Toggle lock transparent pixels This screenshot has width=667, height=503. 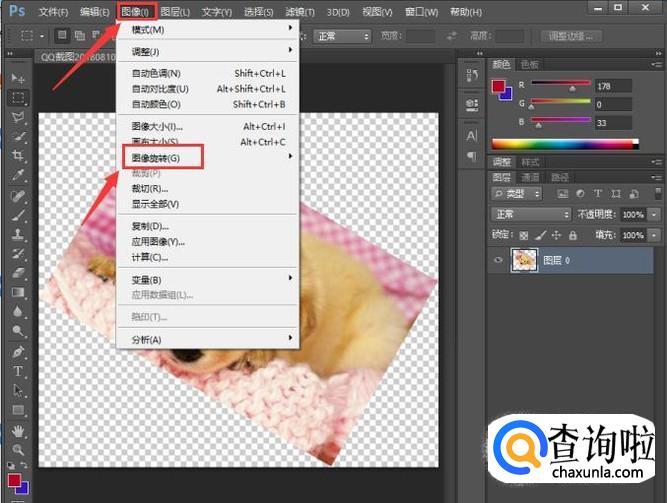[524, 235]
